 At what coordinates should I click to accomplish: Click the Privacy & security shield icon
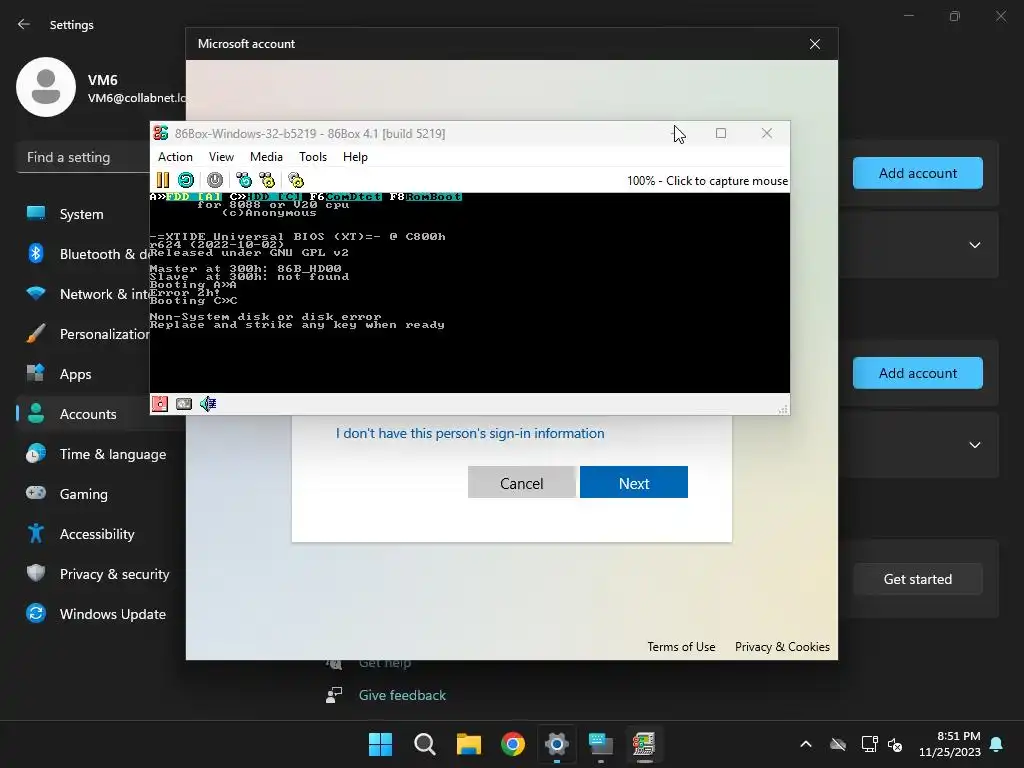coord(36,573)
